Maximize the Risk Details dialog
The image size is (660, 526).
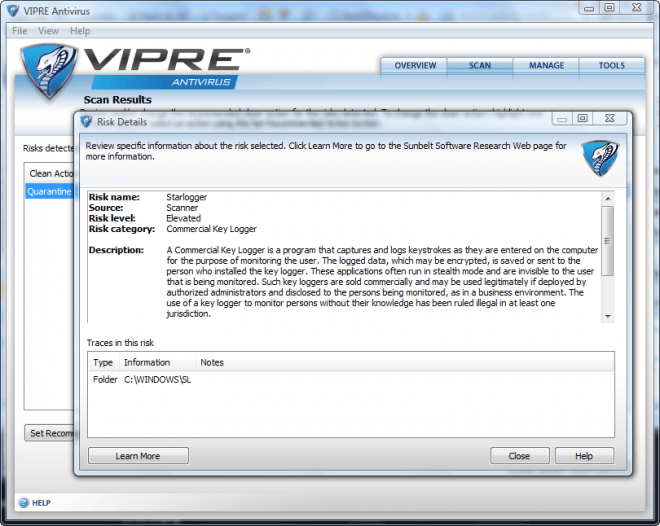click(582, 119)
